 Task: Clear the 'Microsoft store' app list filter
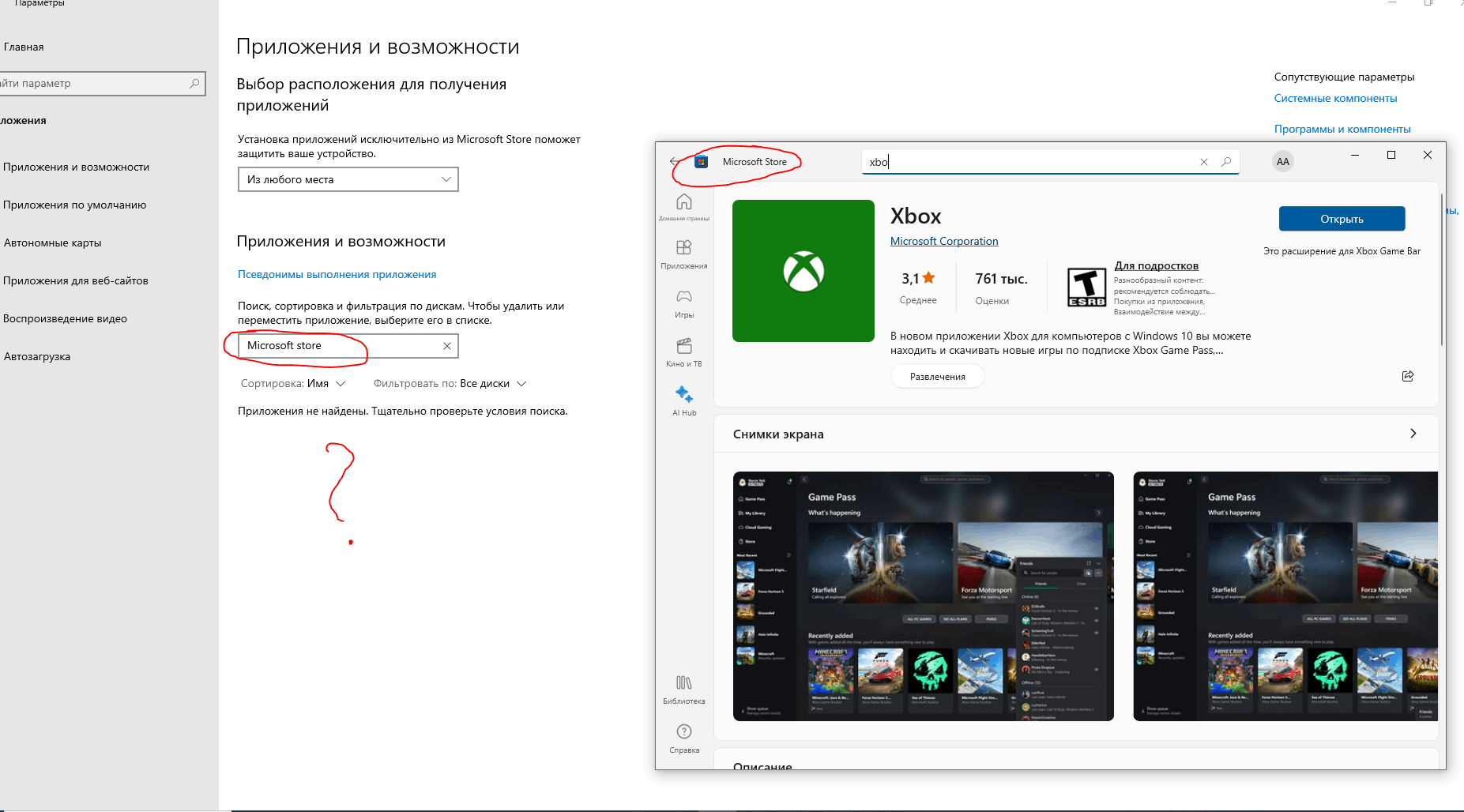447,346
